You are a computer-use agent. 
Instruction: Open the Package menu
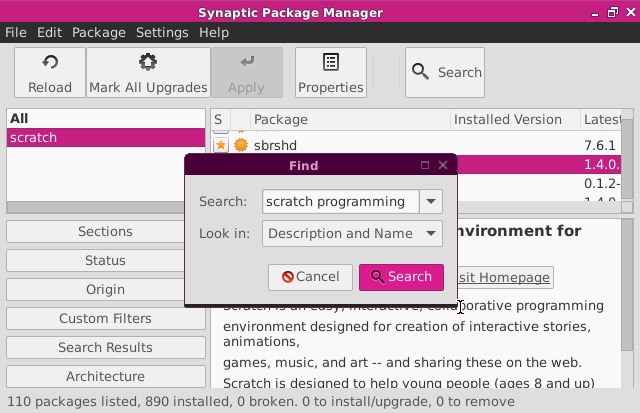[x=99, y=32]
